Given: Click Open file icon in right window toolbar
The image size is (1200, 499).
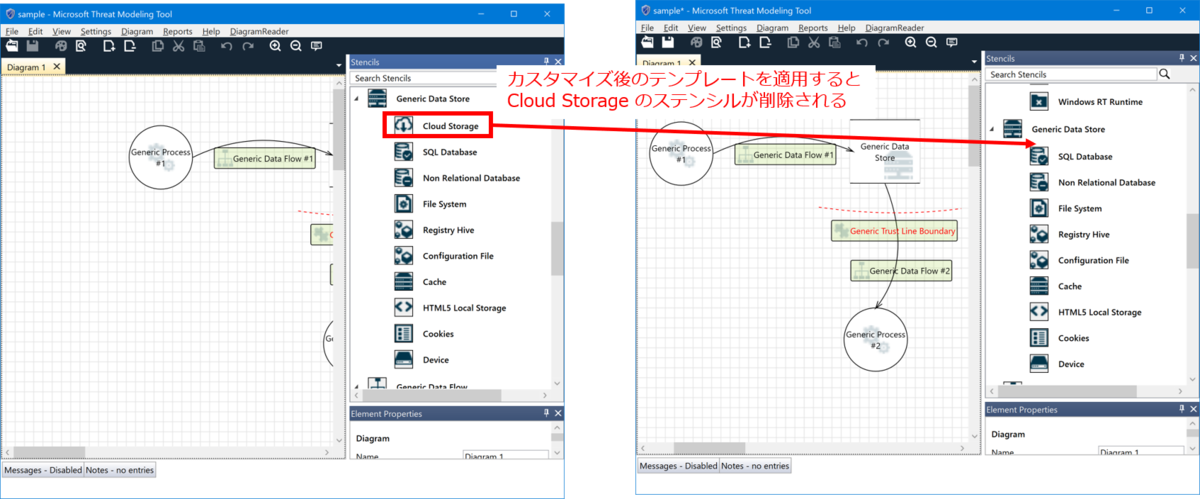Looking at the screenshot, I should pos(648,42).
